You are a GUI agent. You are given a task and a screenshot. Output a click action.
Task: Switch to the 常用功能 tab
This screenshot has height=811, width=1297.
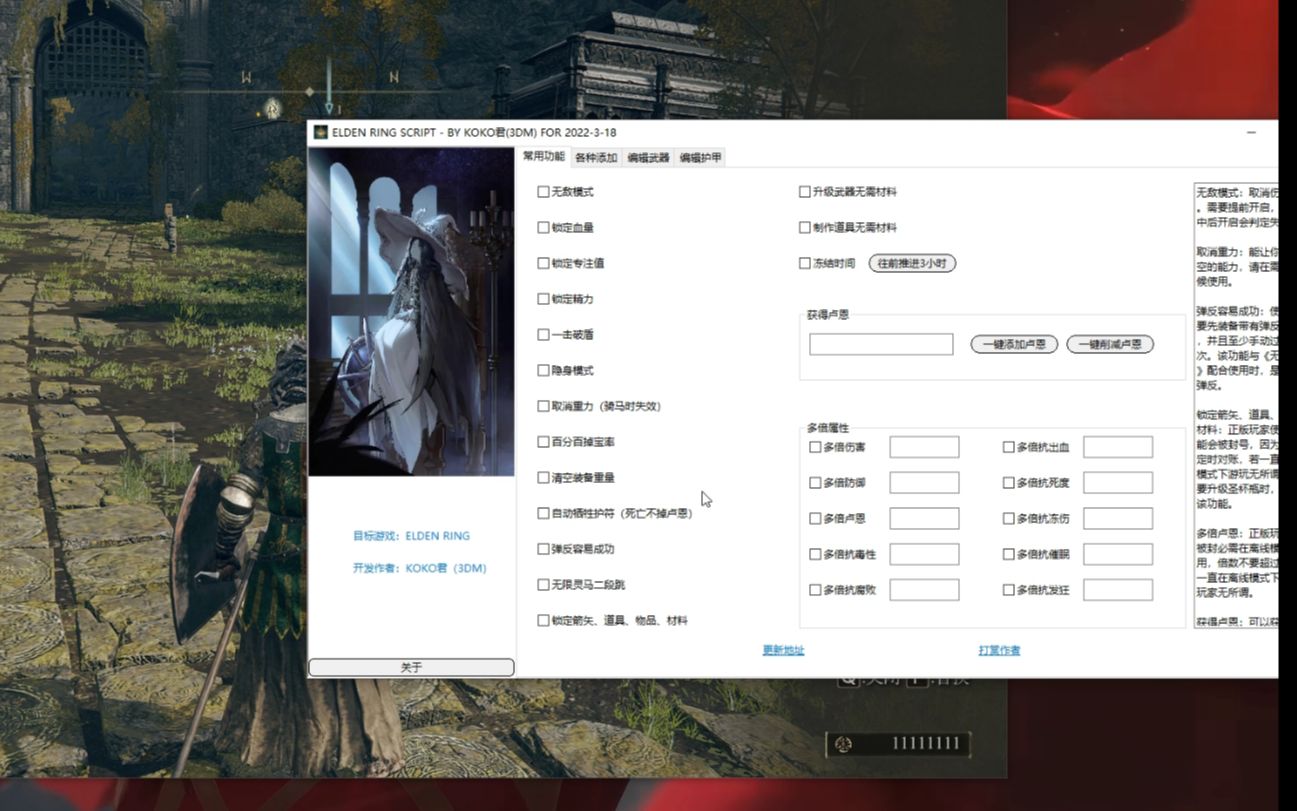544,157
